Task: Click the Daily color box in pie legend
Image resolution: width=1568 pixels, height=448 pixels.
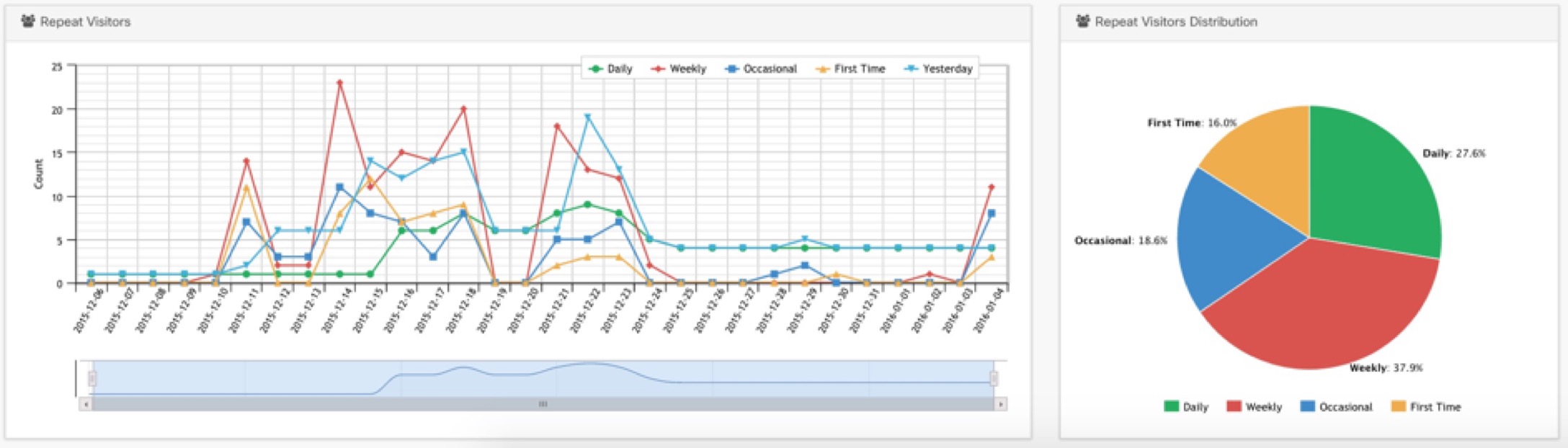Action: click(x=1171, y=407)
